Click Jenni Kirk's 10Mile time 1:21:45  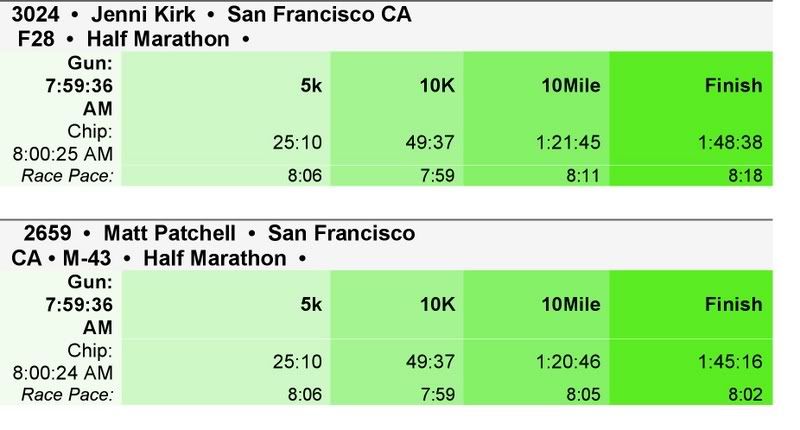pos(568,142)
